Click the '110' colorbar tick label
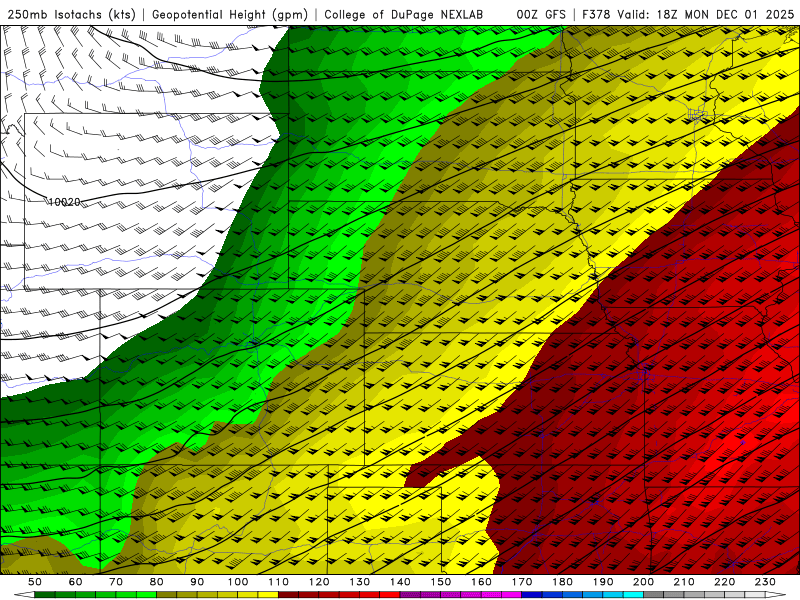Viewport: 800px width, 600px height. point(279,582)
